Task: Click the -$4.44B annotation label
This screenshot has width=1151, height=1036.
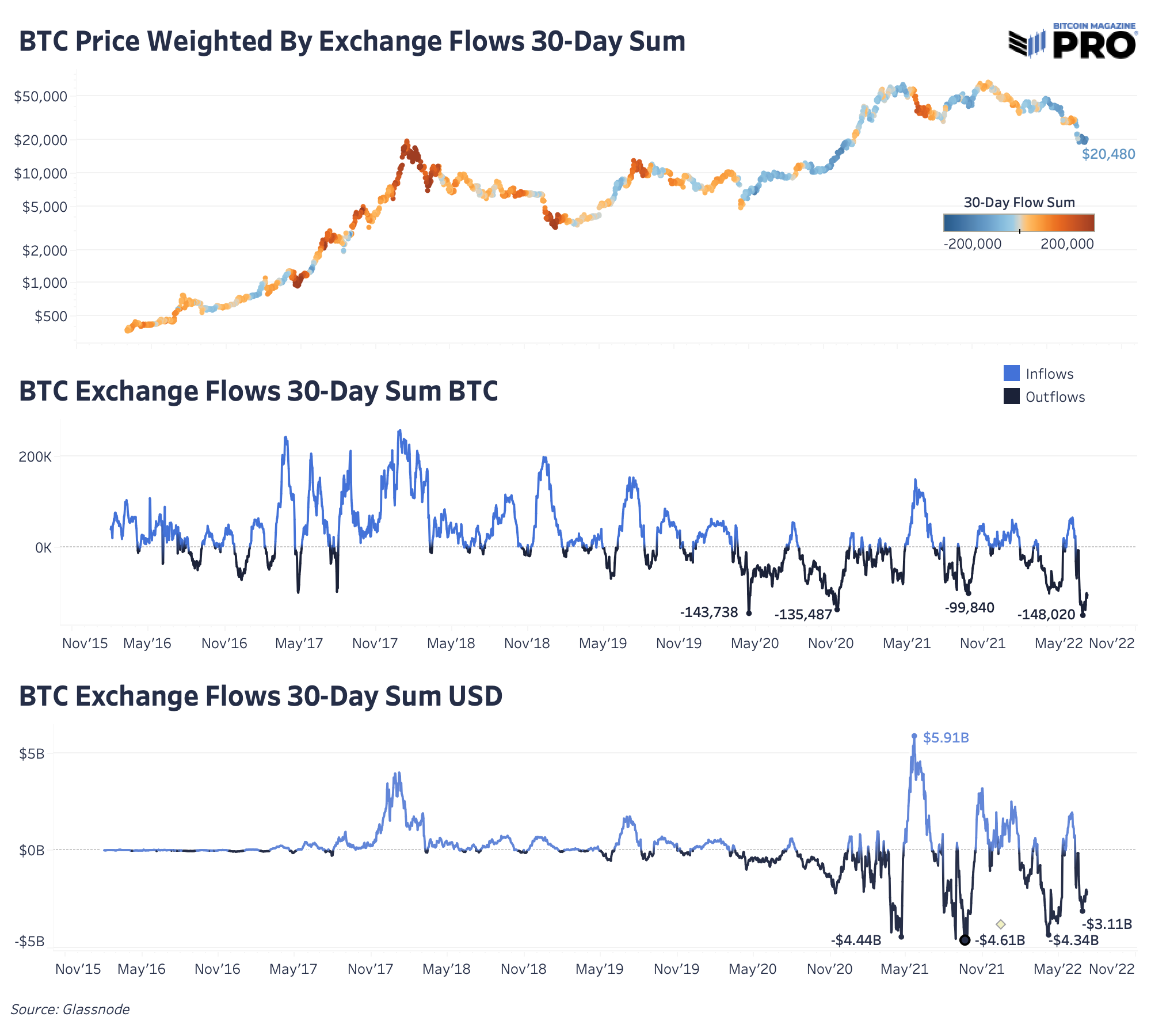Action: coord(856,940)
